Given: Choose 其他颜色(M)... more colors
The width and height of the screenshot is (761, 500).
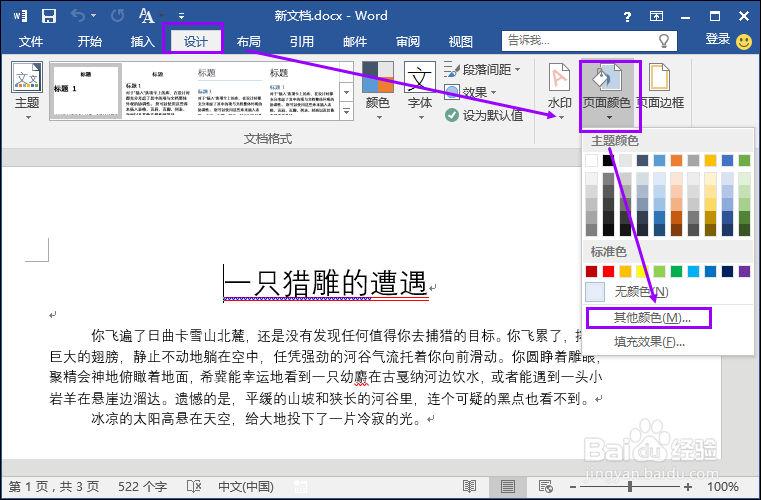Looking at the screenshot, I should click(x=651, y=317).
